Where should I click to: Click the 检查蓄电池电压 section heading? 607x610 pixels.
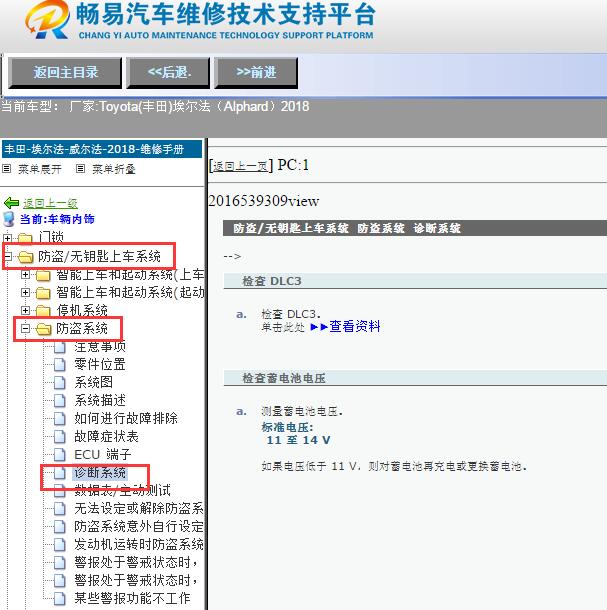click(x=284, y=378)
